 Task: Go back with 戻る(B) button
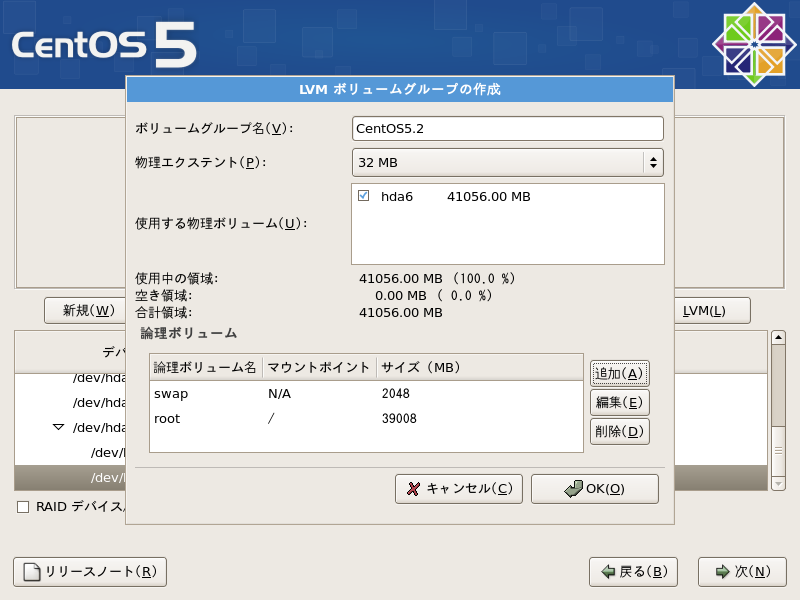tap(633, 572)
